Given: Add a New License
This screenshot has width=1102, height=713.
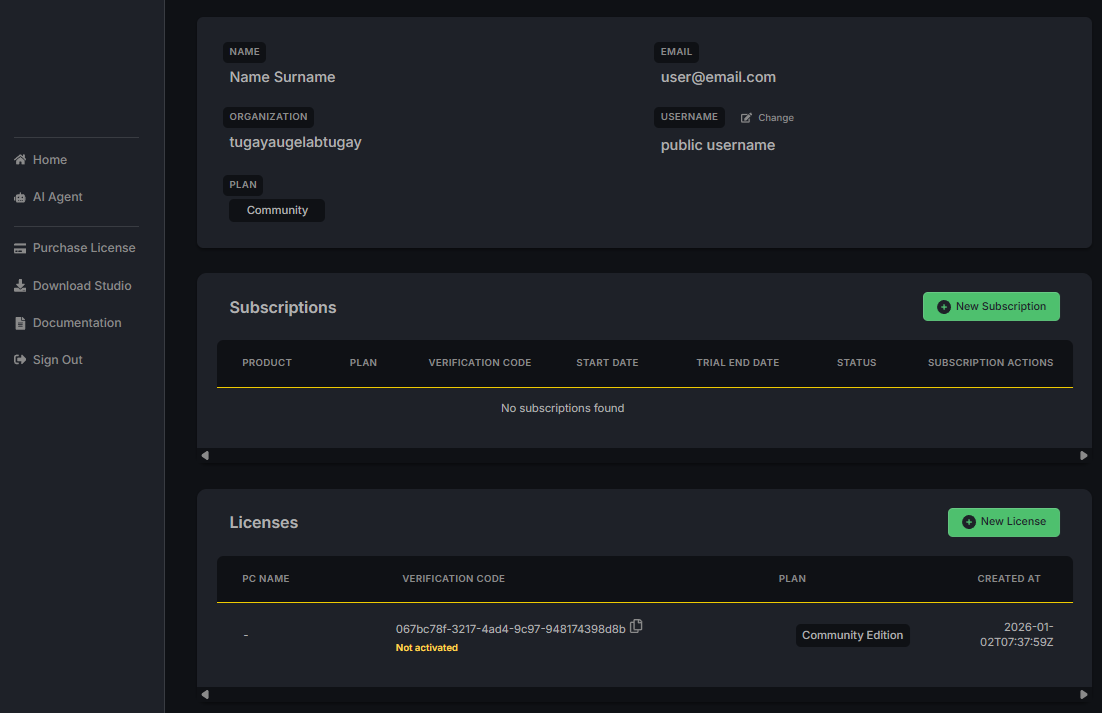Looking at the screenshot, I should pos(1003,522).
